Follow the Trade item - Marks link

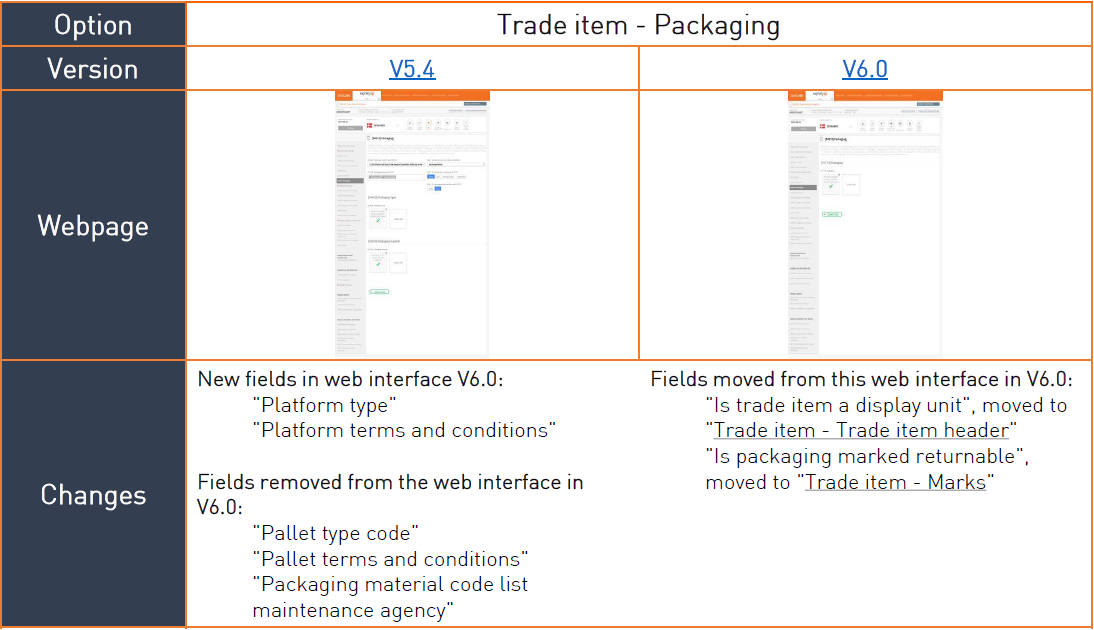(x=895, y=482)
